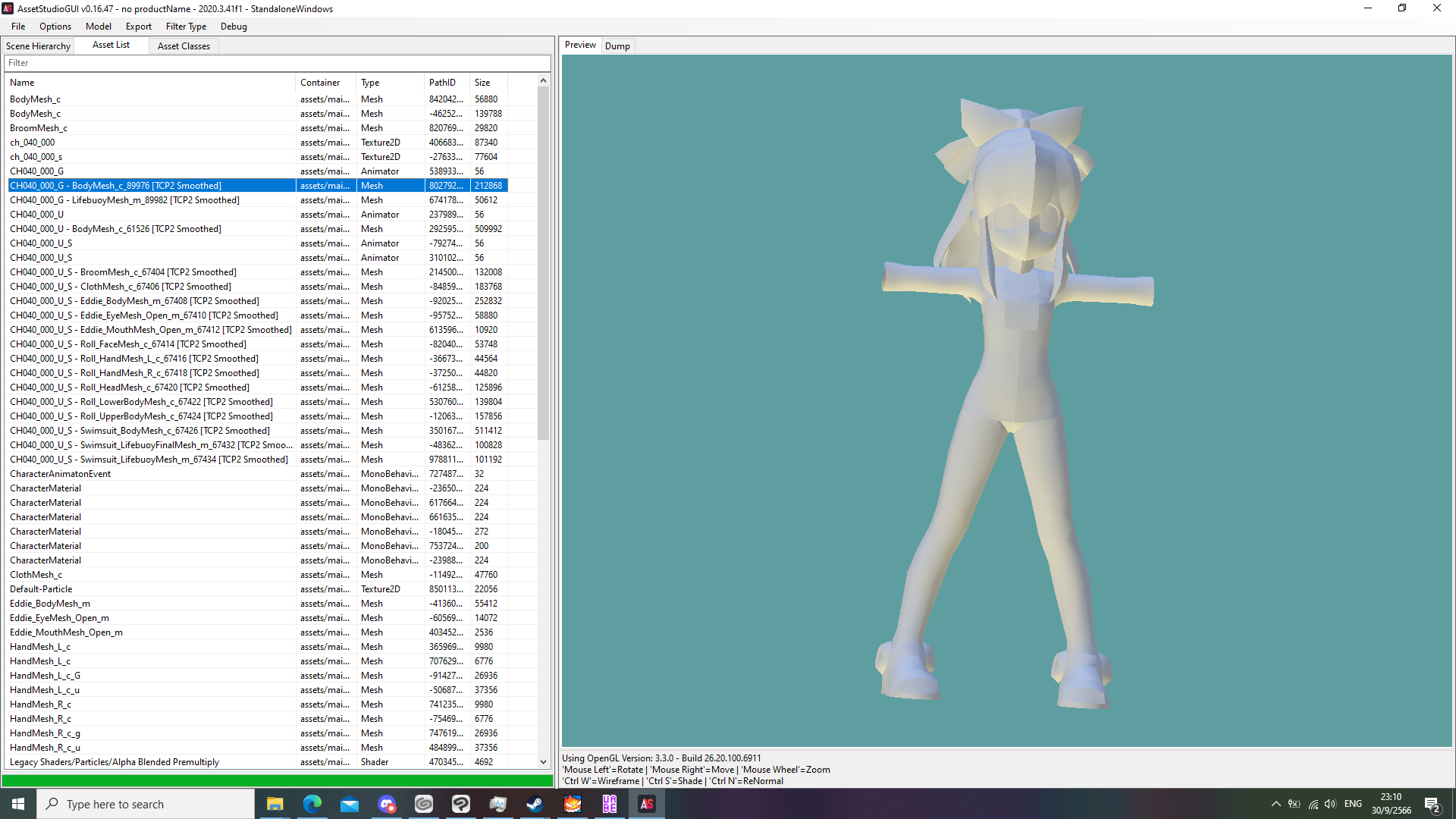This screenshot has height=819, width=1456.
Task: Click the 3D model preview viewport
Action: (1007, 400)
